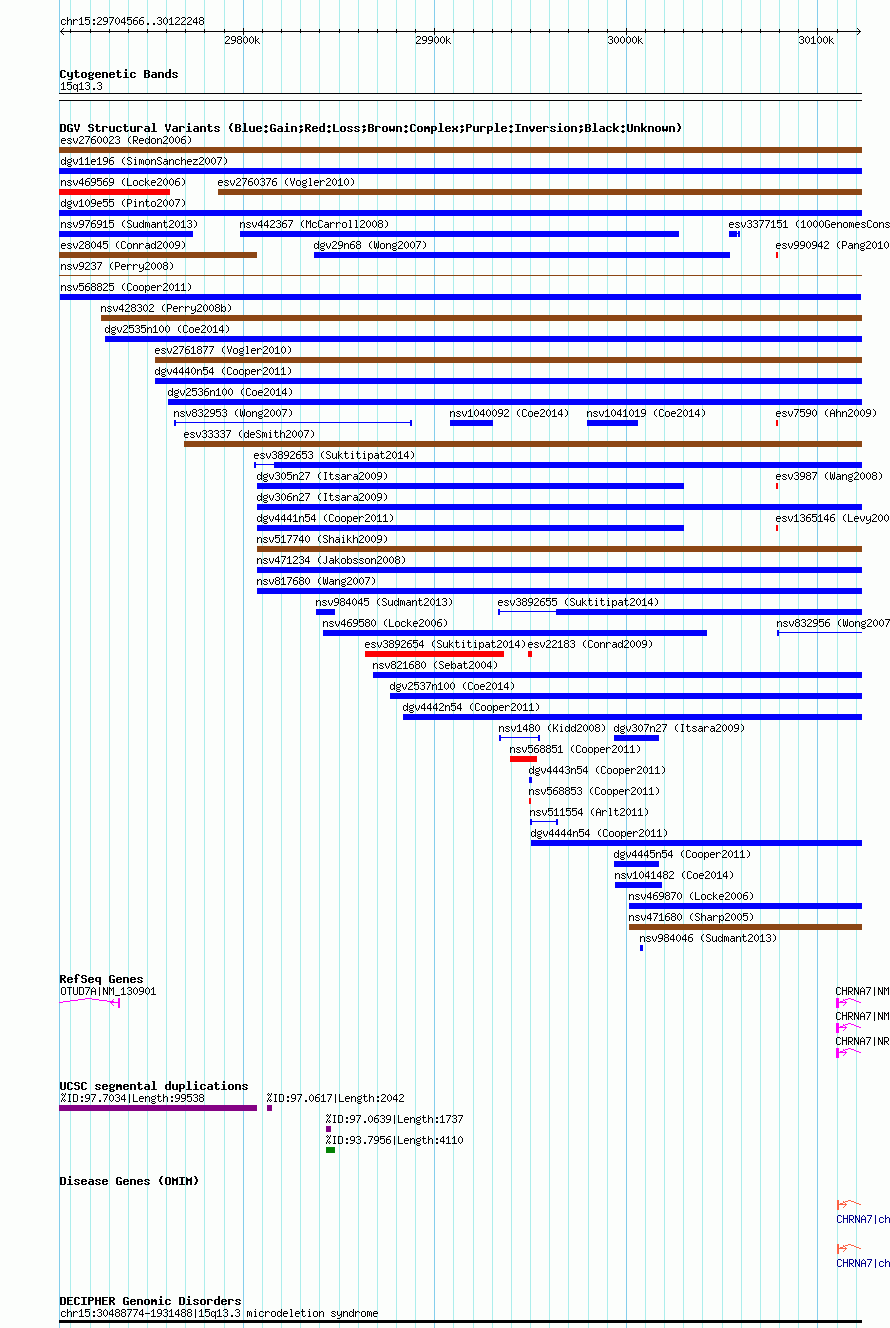
Task: Select esv22183 (Conrad2009) label
Action: click(590, 644)
